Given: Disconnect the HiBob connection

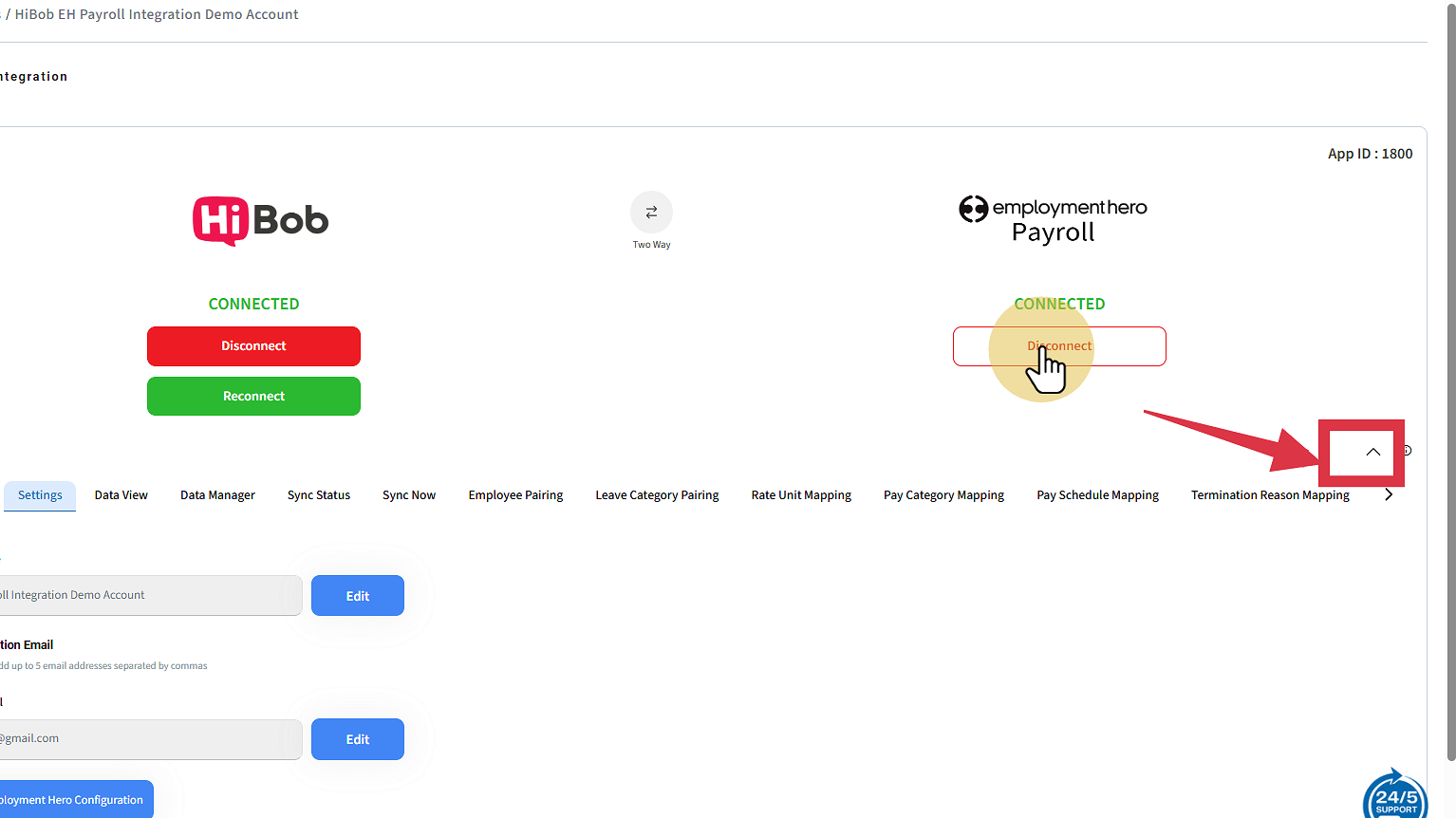Looking at the screenshot, I should pyautogui.click(x=253, y=346).
